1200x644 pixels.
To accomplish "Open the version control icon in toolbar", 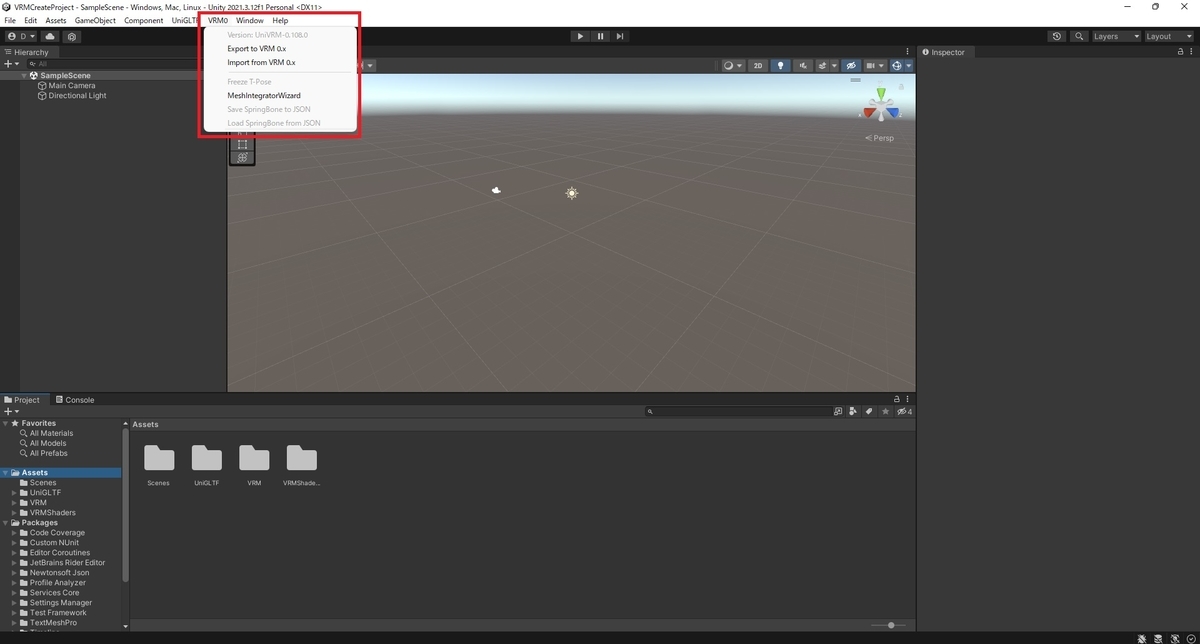I will click(73, 36).
